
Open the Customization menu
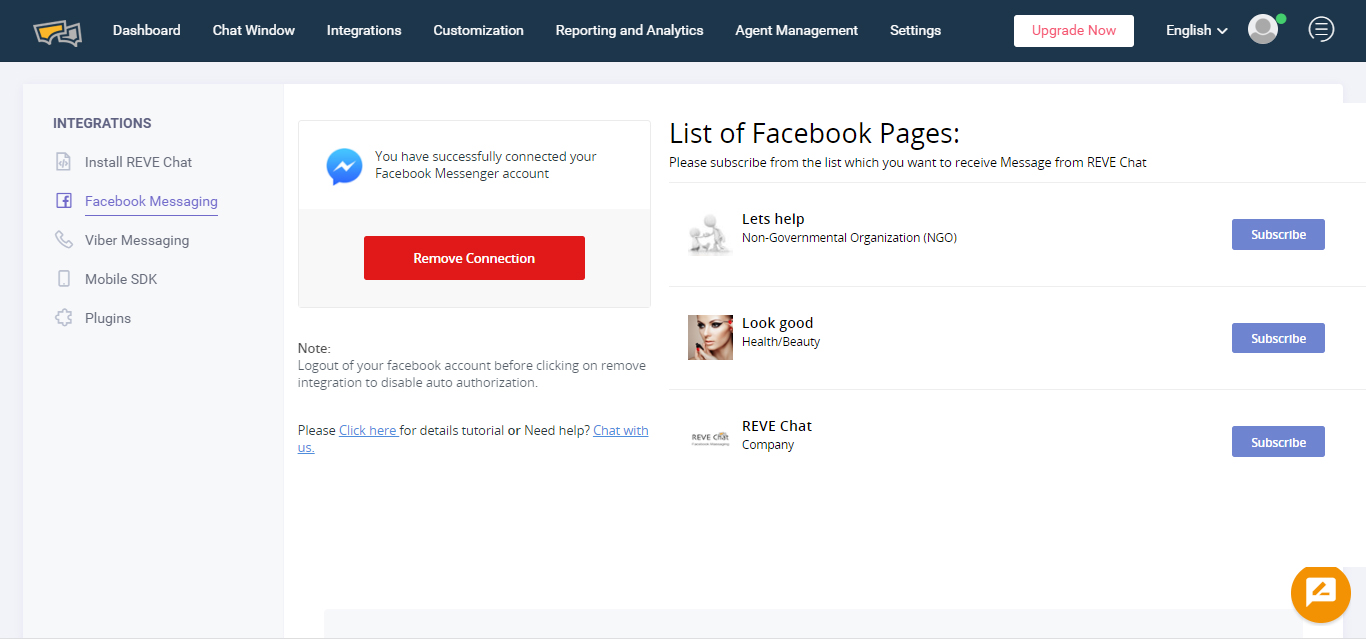point(478,30)
